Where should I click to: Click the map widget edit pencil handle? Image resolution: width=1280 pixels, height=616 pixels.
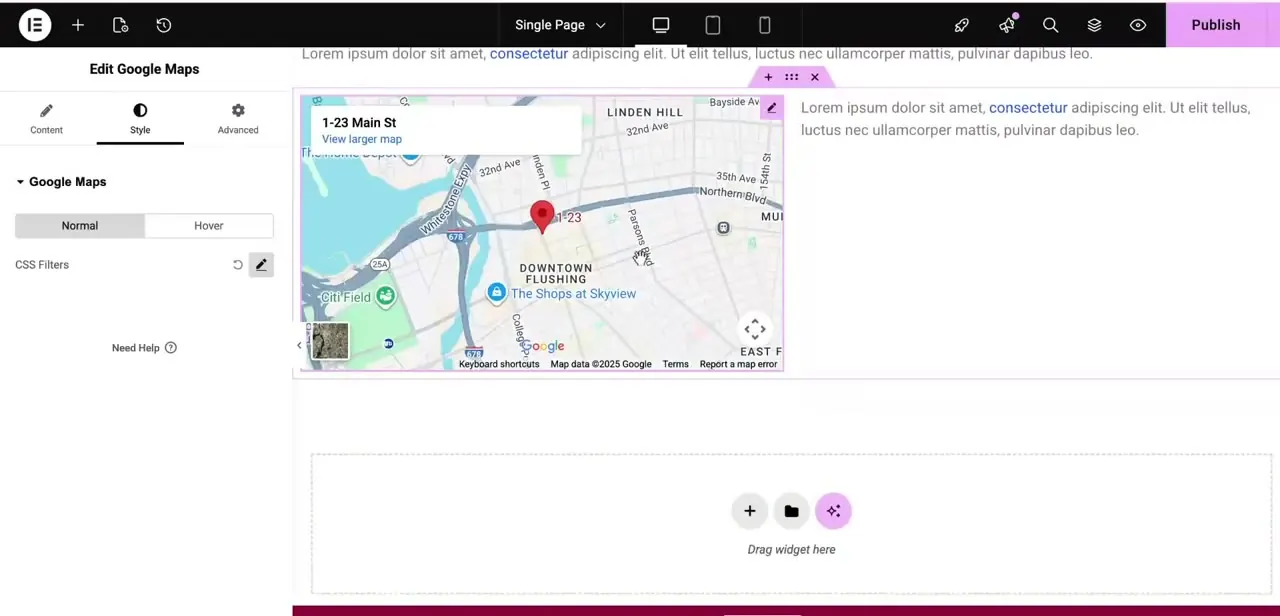[x=771, y=108]
